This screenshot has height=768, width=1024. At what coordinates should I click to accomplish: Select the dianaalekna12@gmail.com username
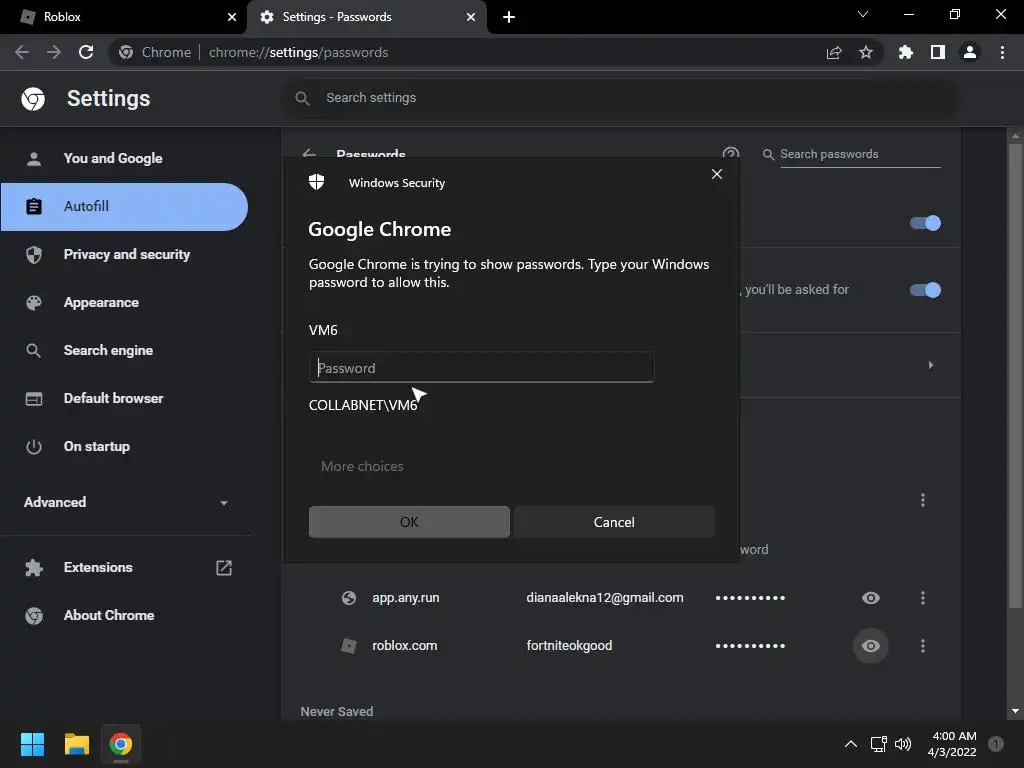point(605,598)
